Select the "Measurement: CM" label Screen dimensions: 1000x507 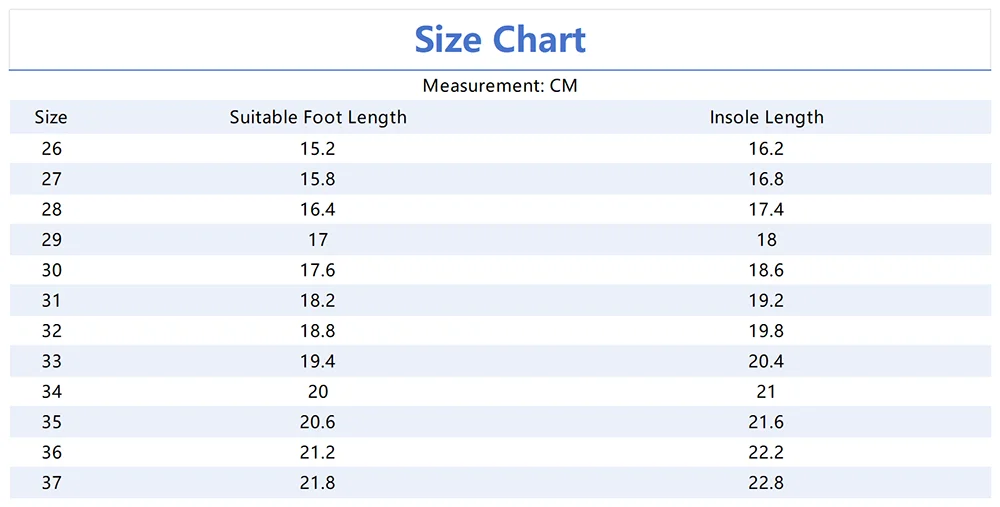point(500,86)
